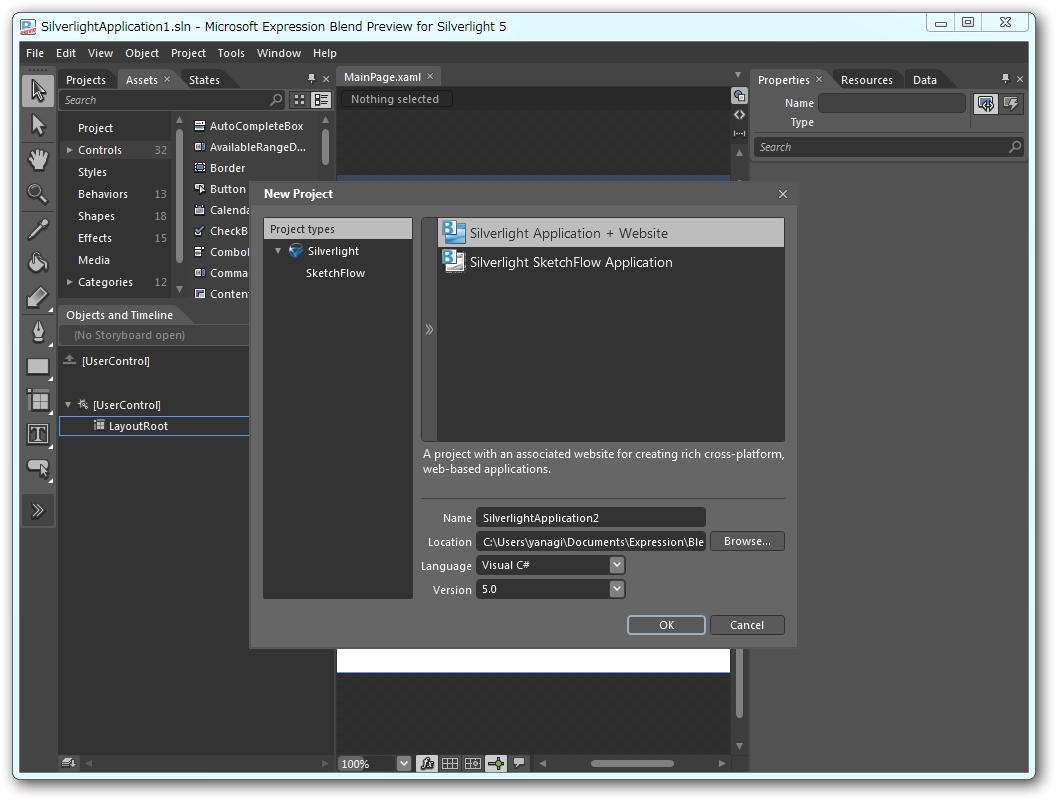Open the Version dropdown showing 5.0

[x=614, y=589]
